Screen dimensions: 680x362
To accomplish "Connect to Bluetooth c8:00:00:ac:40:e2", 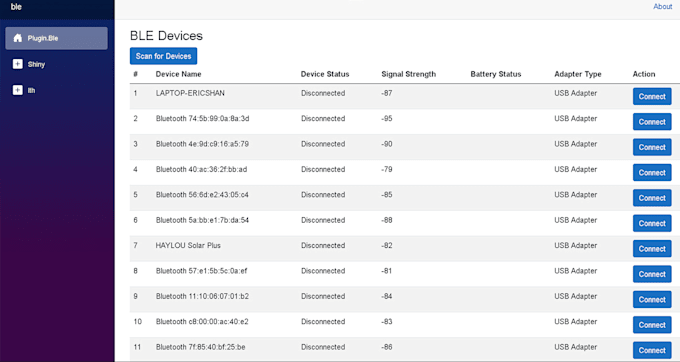I will coord(652,325).
